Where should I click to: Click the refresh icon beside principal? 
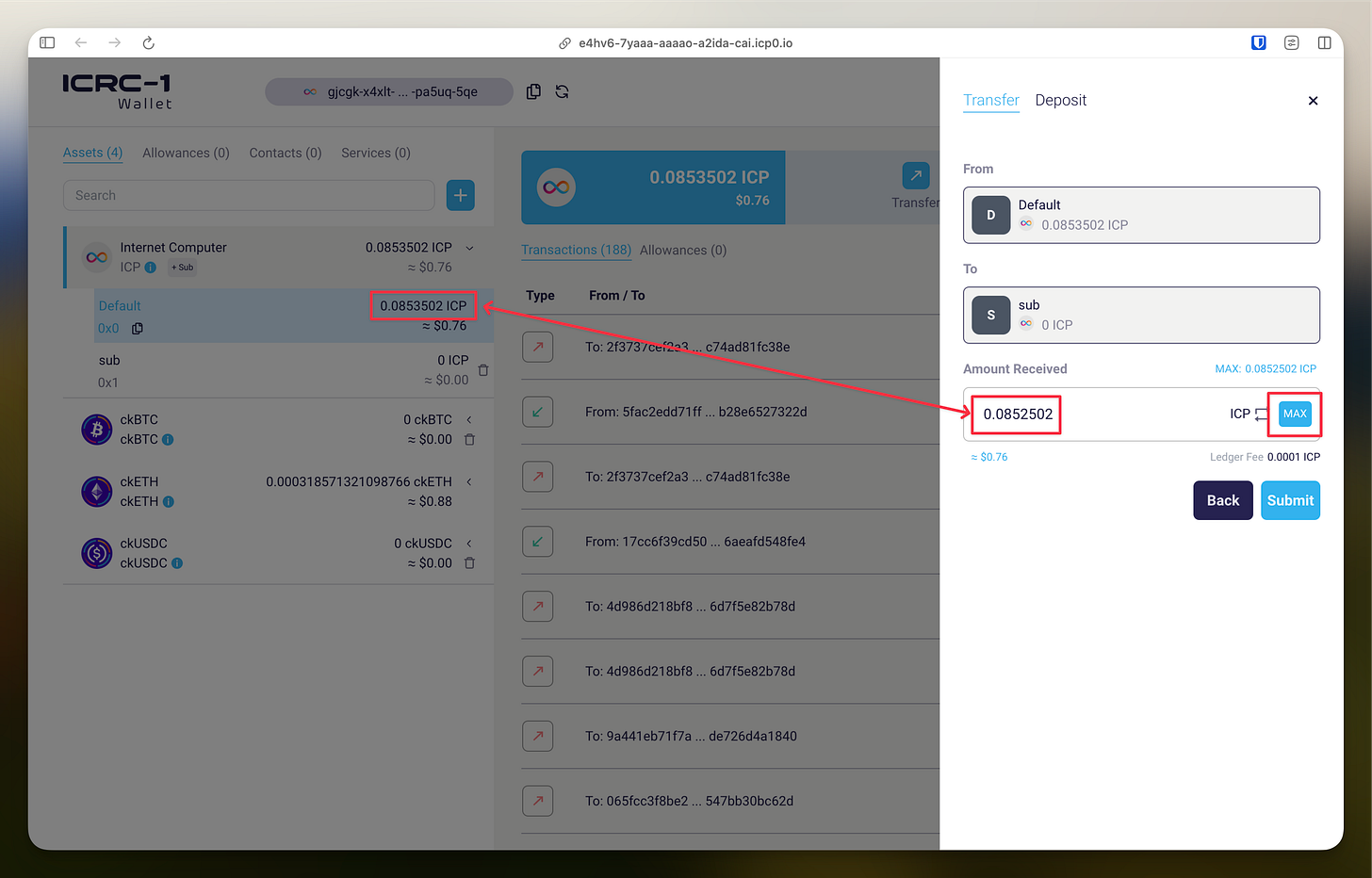tap(562, 91)
